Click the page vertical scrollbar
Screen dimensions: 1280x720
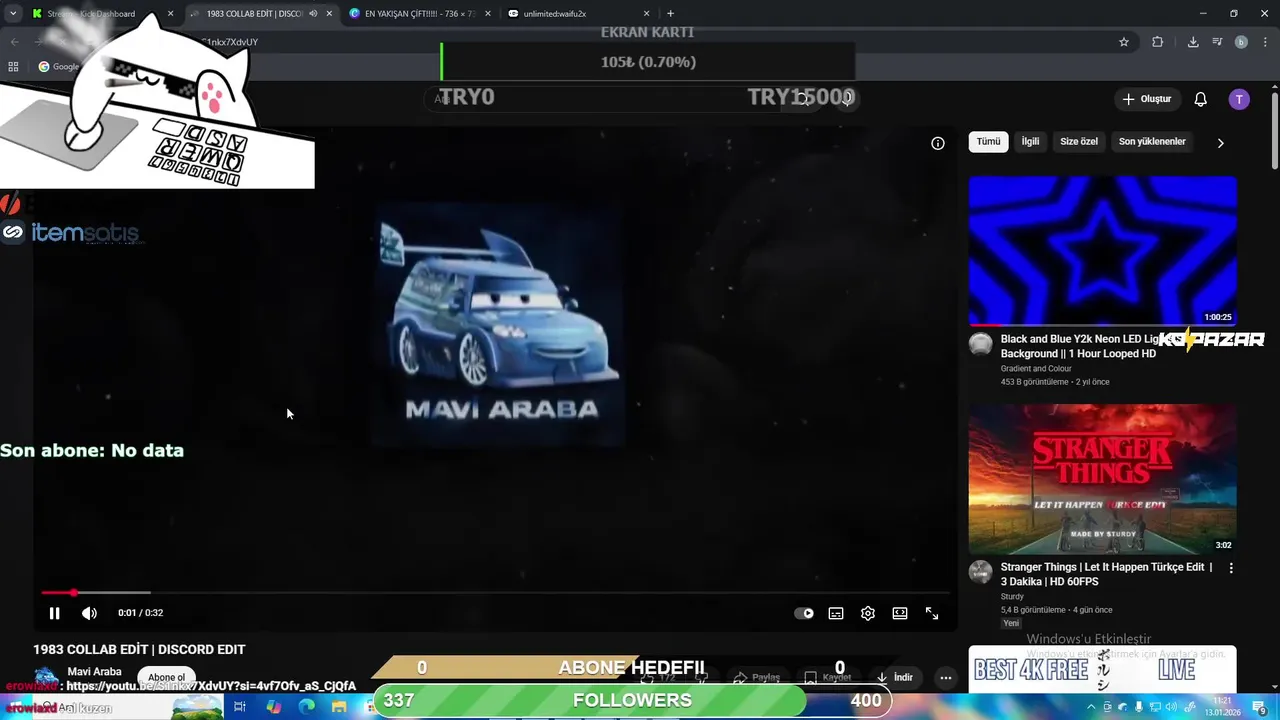tap(1274, 130)
